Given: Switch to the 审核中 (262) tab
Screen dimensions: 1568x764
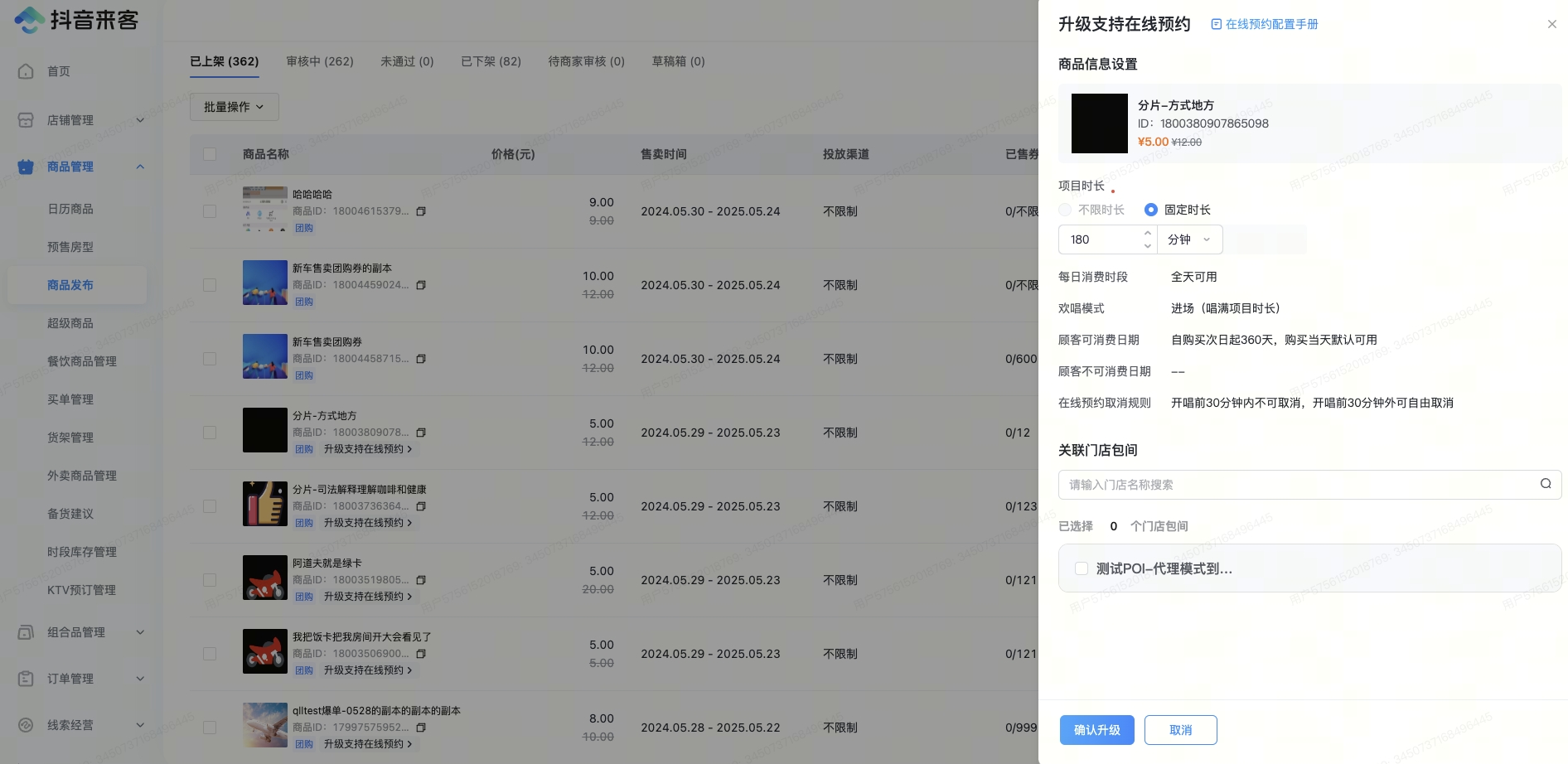Looking at the screenshot, I should point(320,61).
